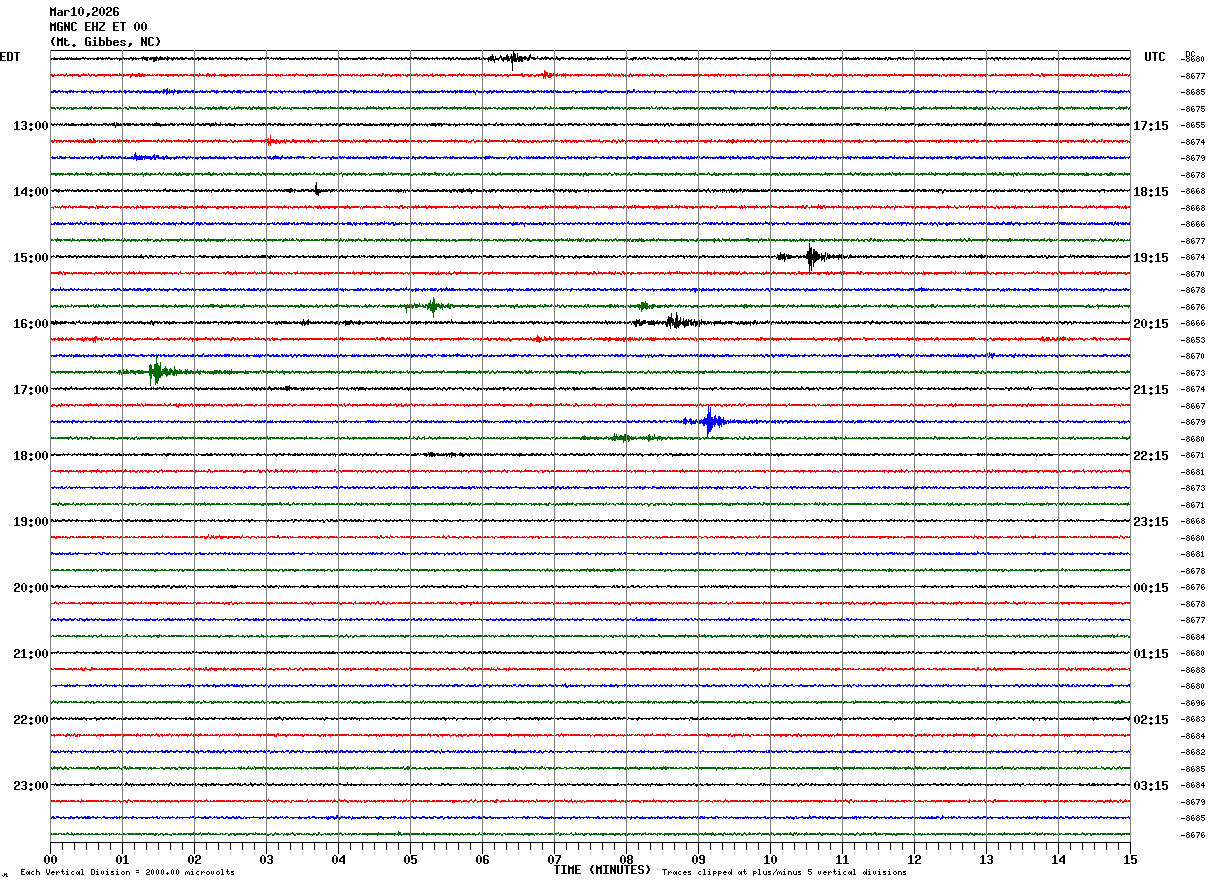
Task: Click the 03:15 UTC time label
Action: click(1150, 786)
